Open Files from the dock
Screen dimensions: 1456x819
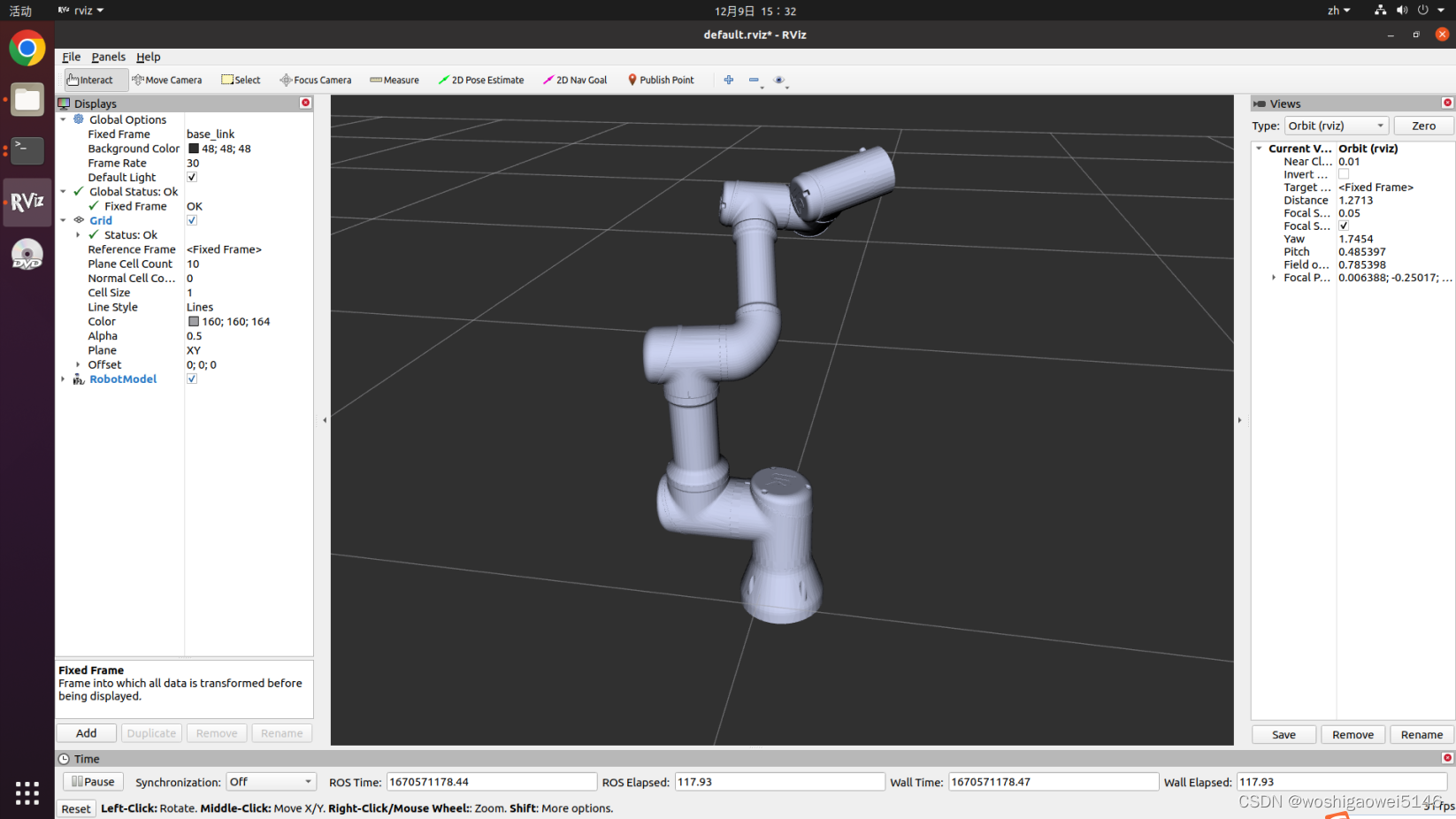[x=27, y=100]
